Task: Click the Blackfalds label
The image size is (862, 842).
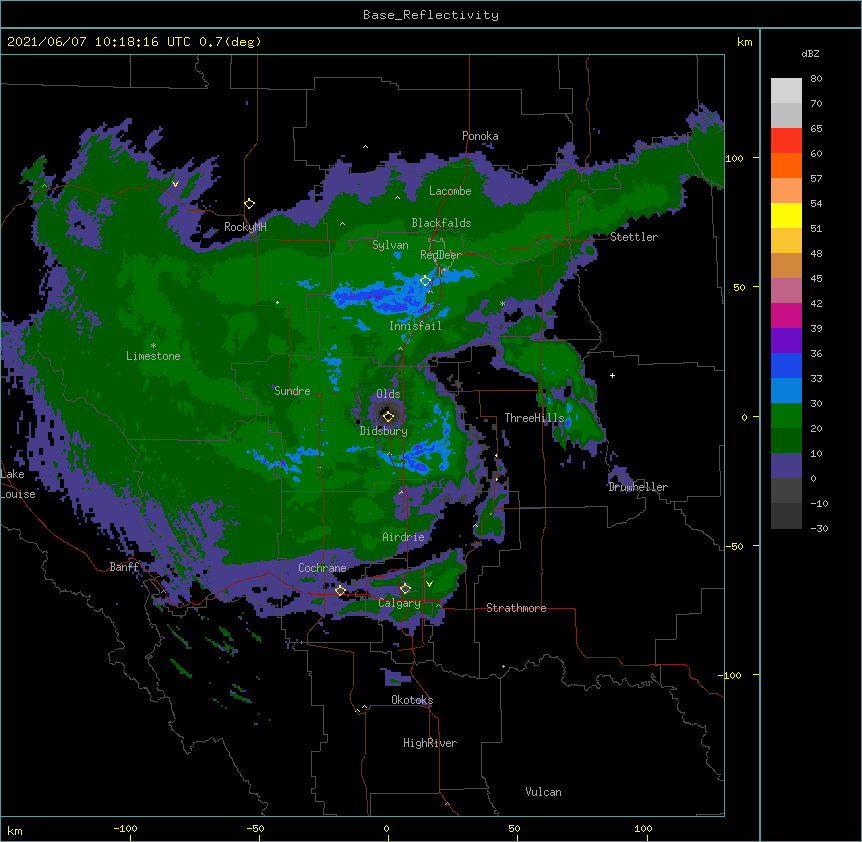Action: (x=441, y=223)
